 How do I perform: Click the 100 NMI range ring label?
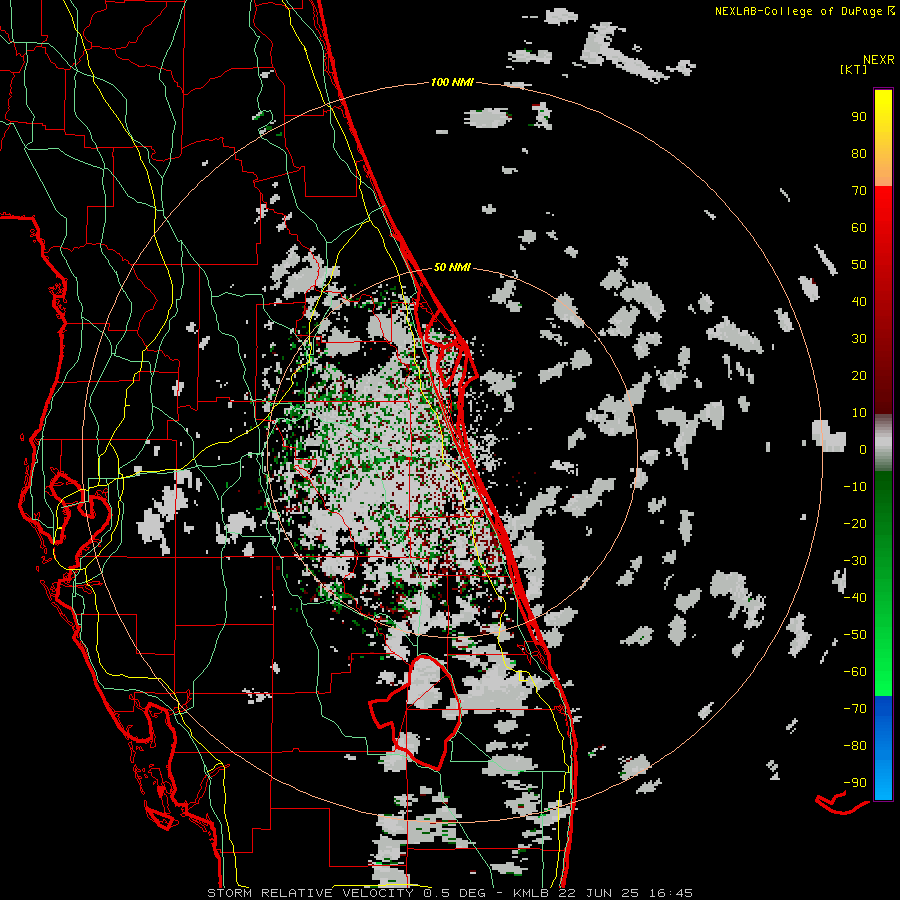(452, 82)
